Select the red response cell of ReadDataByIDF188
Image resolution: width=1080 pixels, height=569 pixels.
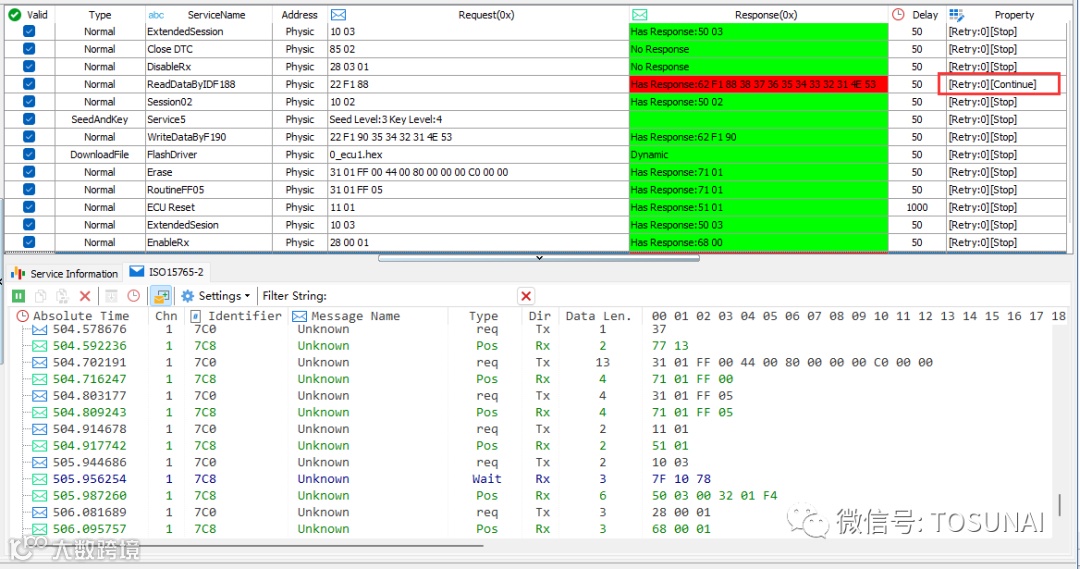point(758,84)
